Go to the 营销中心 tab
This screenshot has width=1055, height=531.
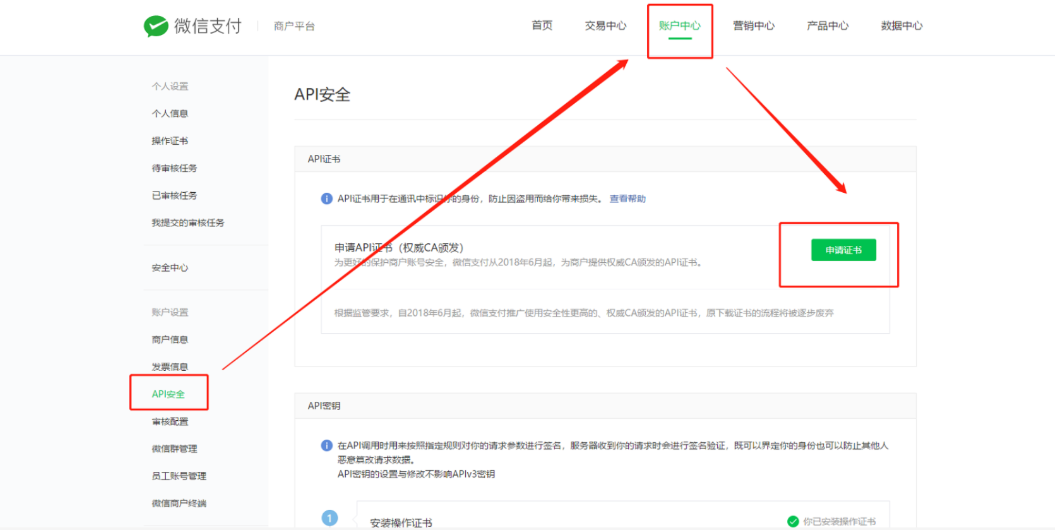[754, 26]
